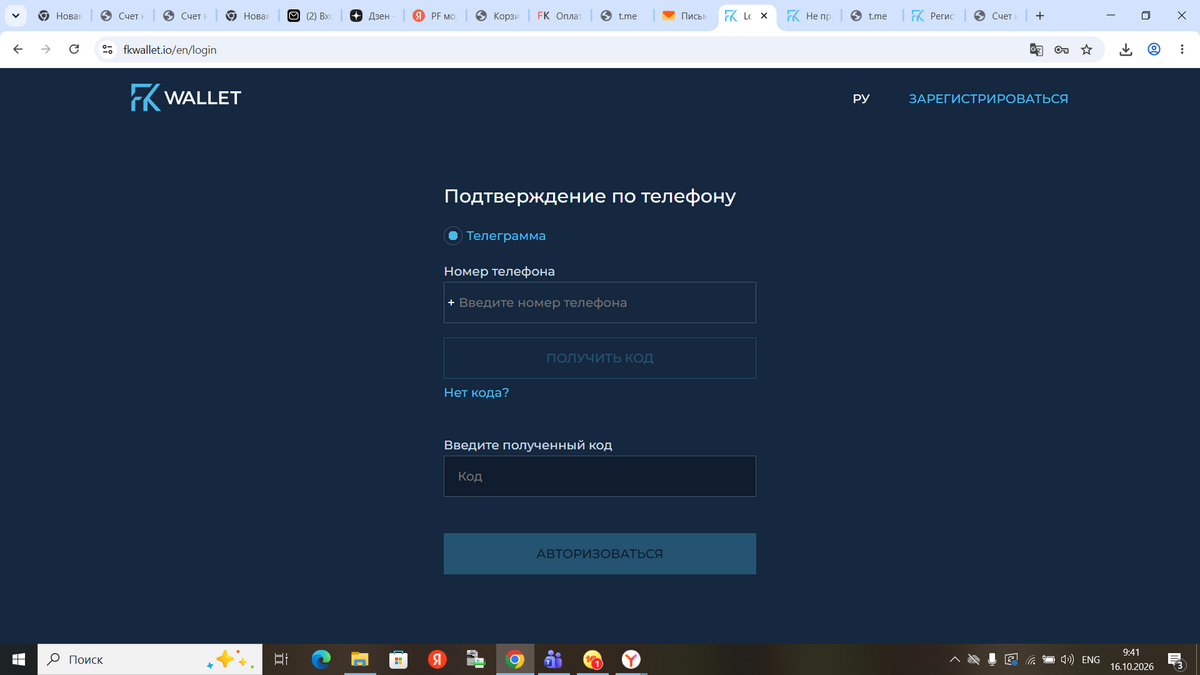This screenshot has width=1200, height=675.
Task: Launch Microsoft Edge from the taskbar
Action: point(321,659)
